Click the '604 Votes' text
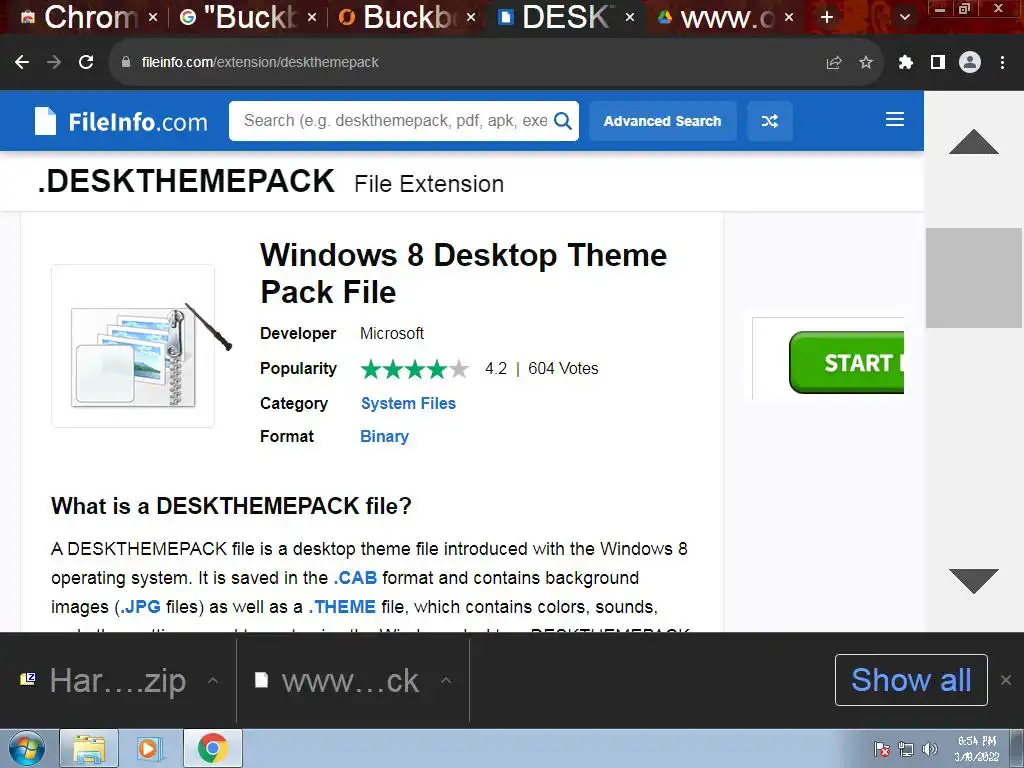 pos(563,369)
